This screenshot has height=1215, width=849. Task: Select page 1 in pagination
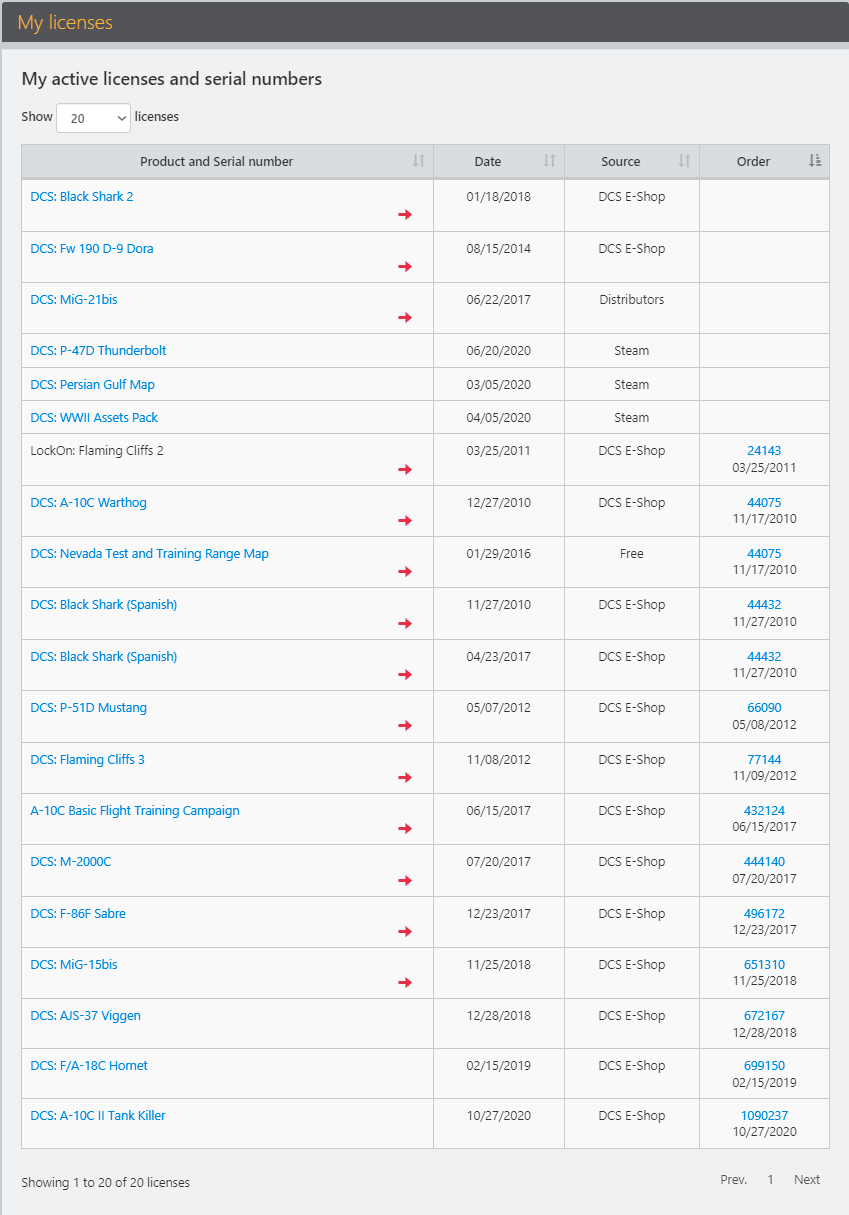tap(770, 1180)
